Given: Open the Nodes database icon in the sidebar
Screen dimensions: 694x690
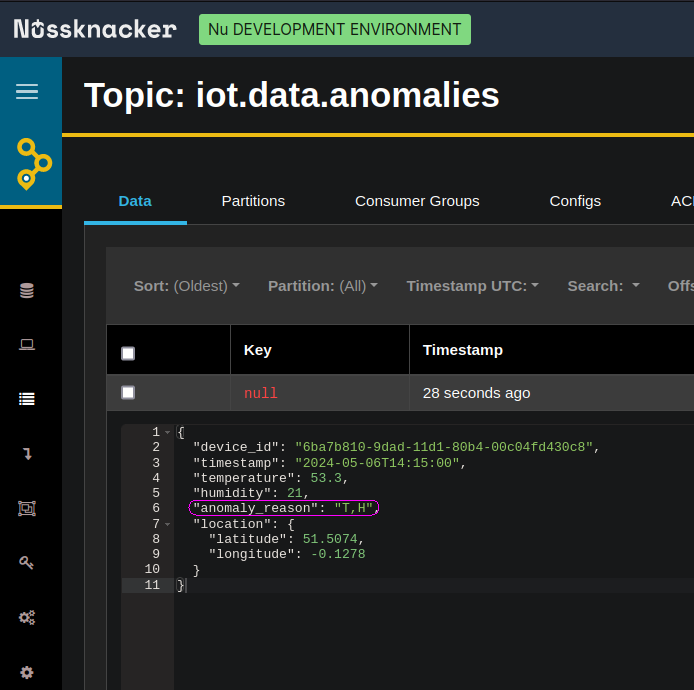Looking at the screenshot, I should 27,290.
